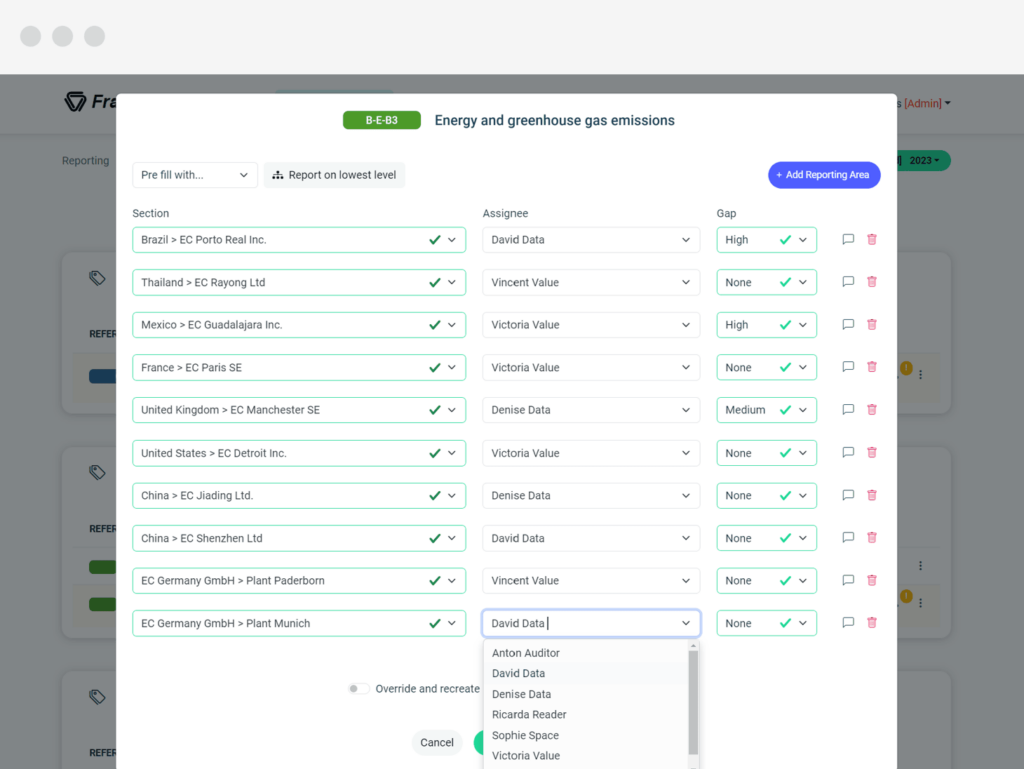Delete the Mexico > EC Guadalajara Inc. row

point(872,324)
